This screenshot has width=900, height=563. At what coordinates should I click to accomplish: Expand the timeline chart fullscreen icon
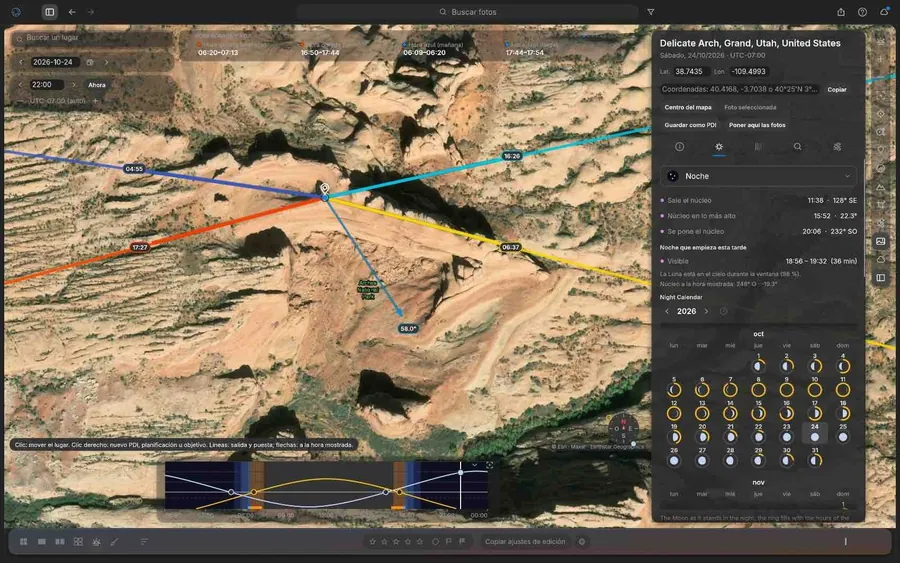click(x=490, y=465)
